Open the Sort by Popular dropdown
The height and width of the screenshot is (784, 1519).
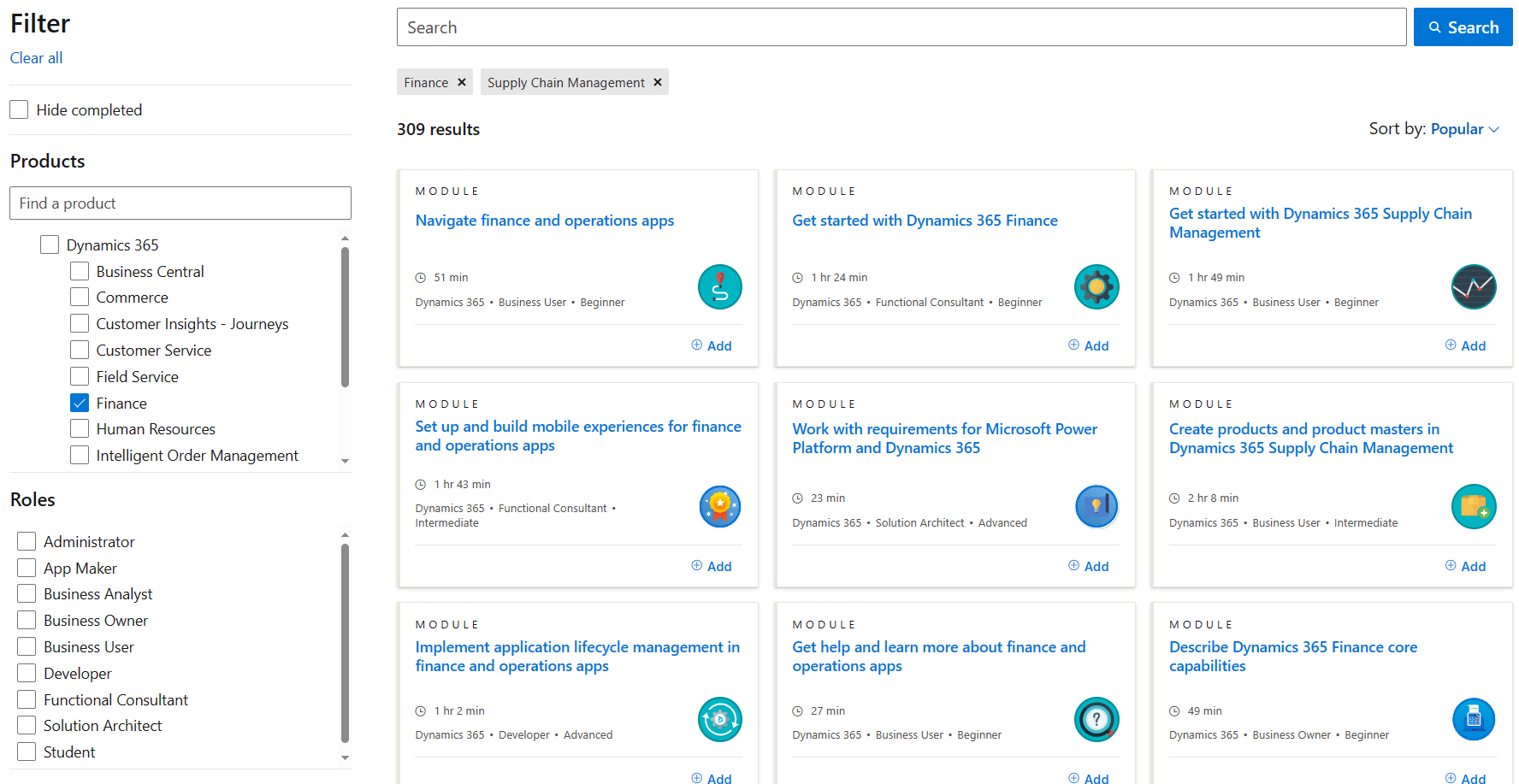(1464, 128)
